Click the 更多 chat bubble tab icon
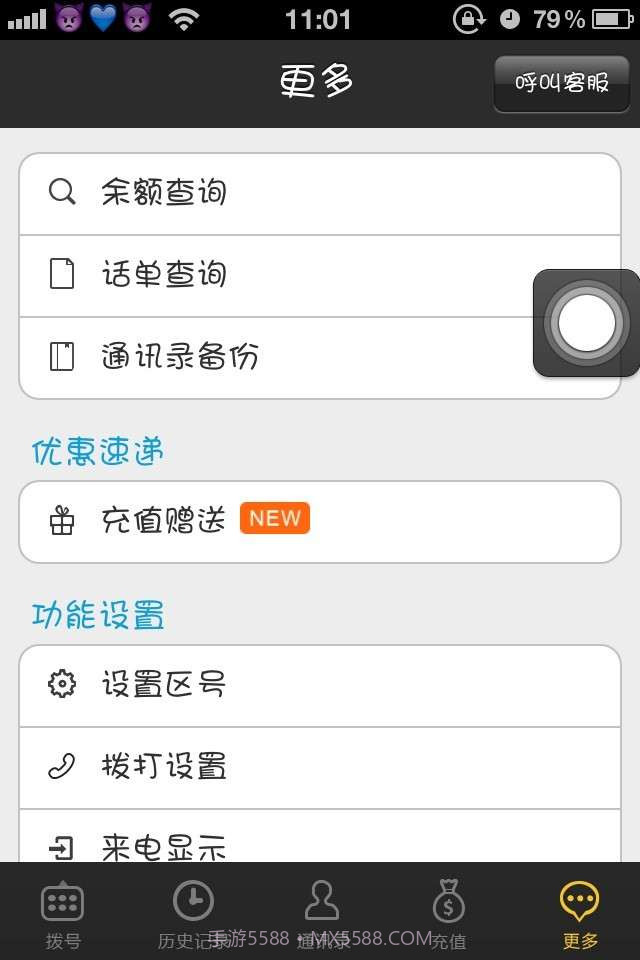Screen dimensions: 640x960 coord(577,900)
